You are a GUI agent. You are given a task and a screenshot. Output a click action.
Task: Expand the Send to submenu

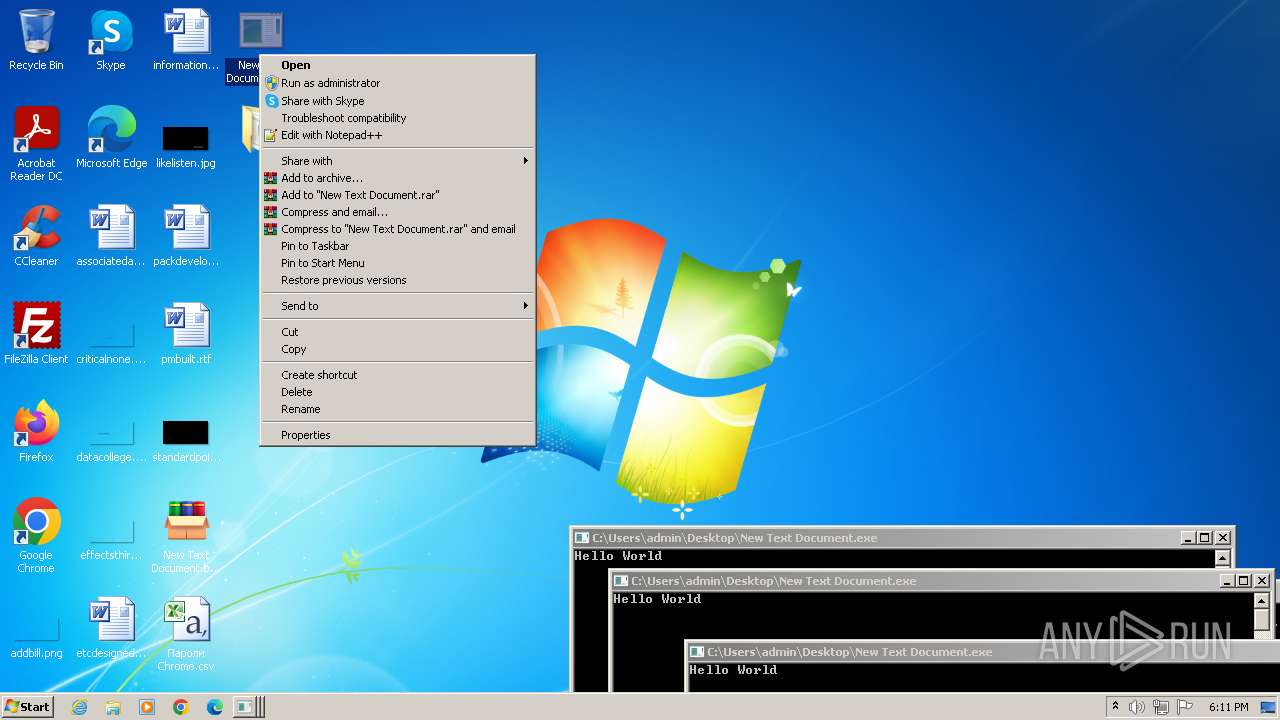[398, 306]
